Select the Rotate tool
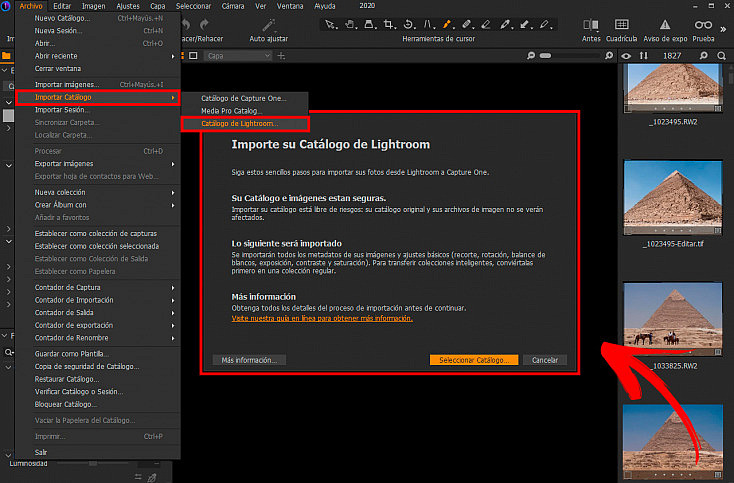Image resolution: width=734 pixels, height=483 pixels. (408, 24)
